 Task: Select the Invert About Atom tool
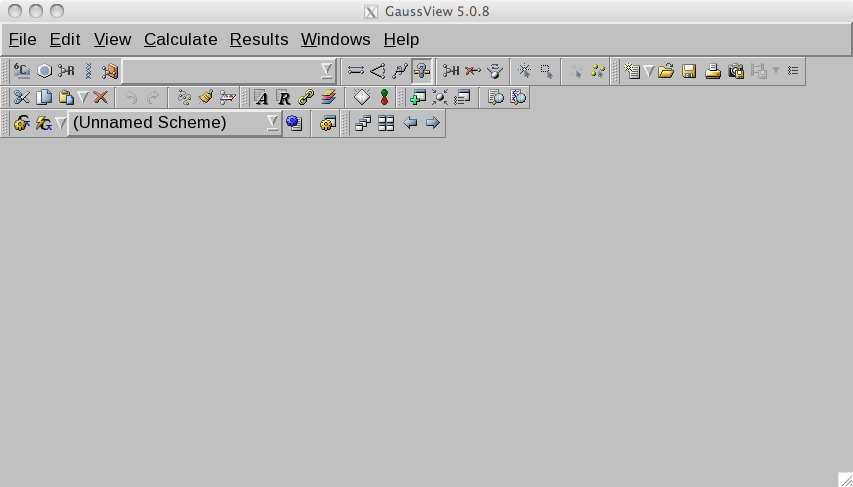(x=495, y=71)
